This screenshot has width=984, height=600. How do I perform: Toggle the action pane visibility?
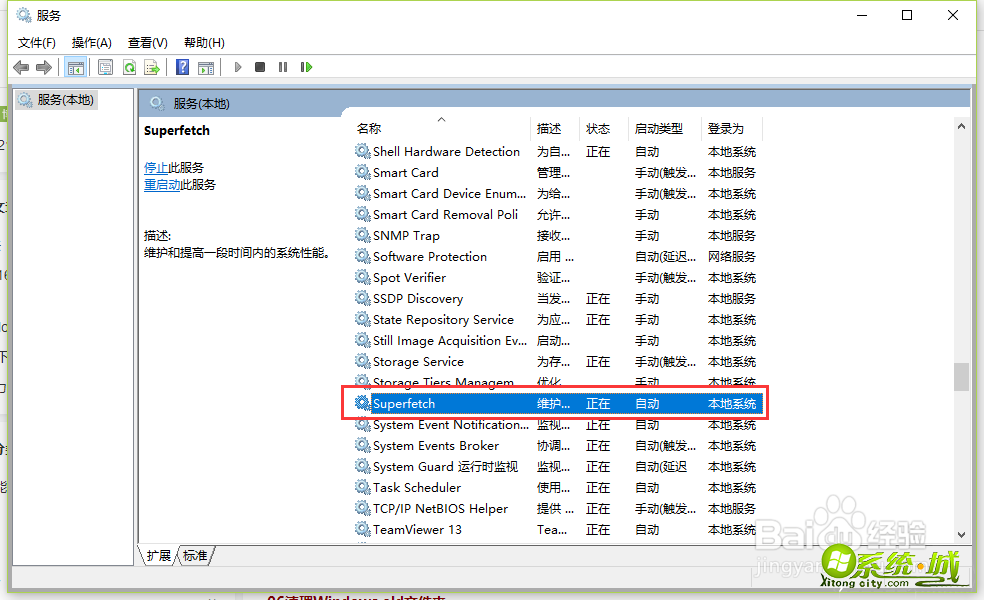pyautogui.click(x=207, y=67)
